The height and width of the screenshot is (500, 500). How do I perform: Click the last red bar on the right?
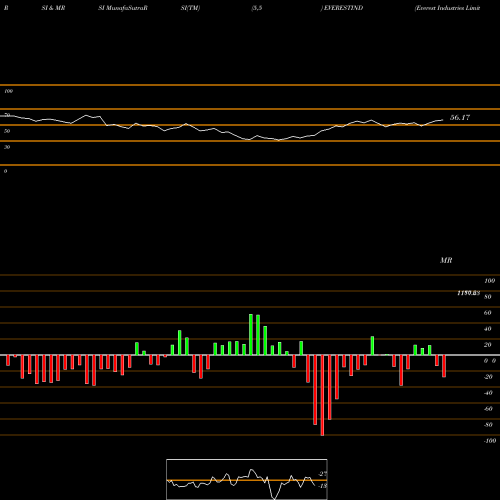(444, 366)
